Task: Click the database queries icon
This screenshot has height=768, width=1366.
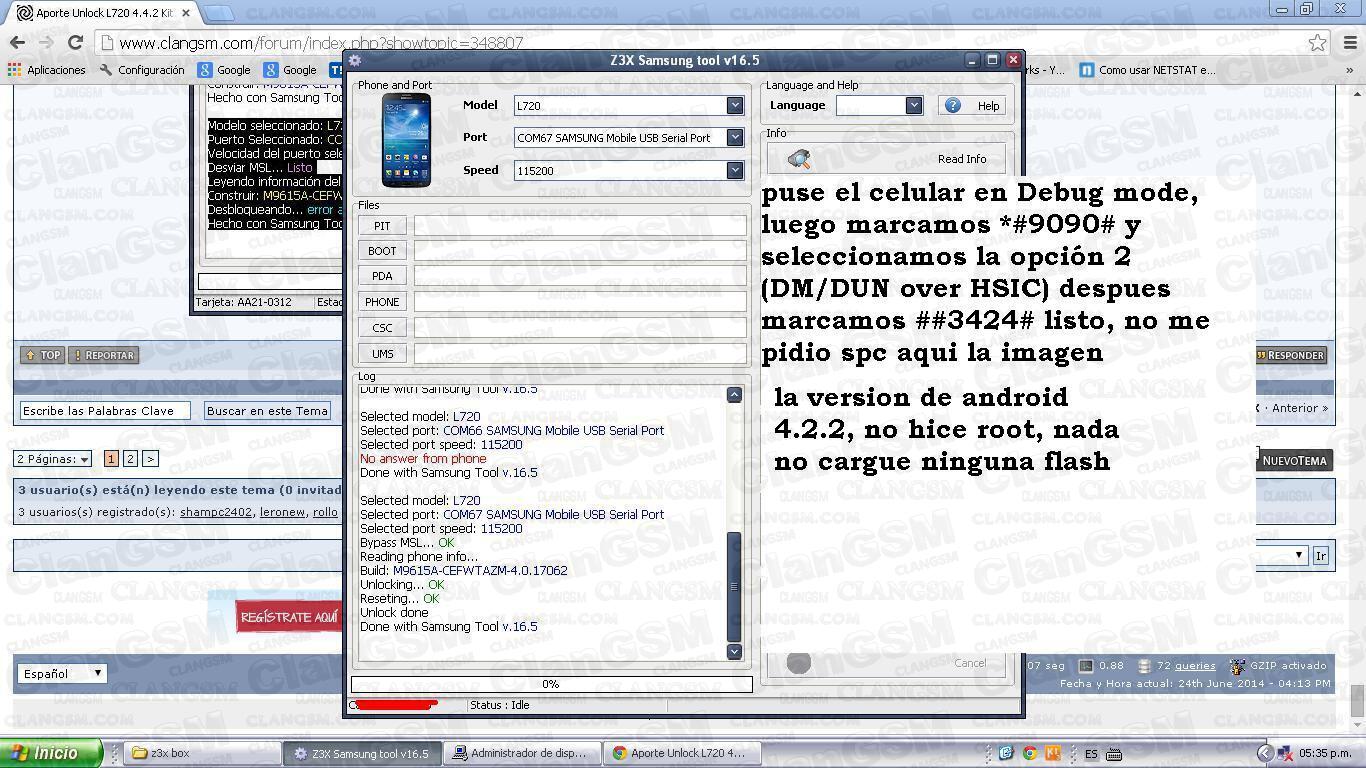Action: point(1144,666)
